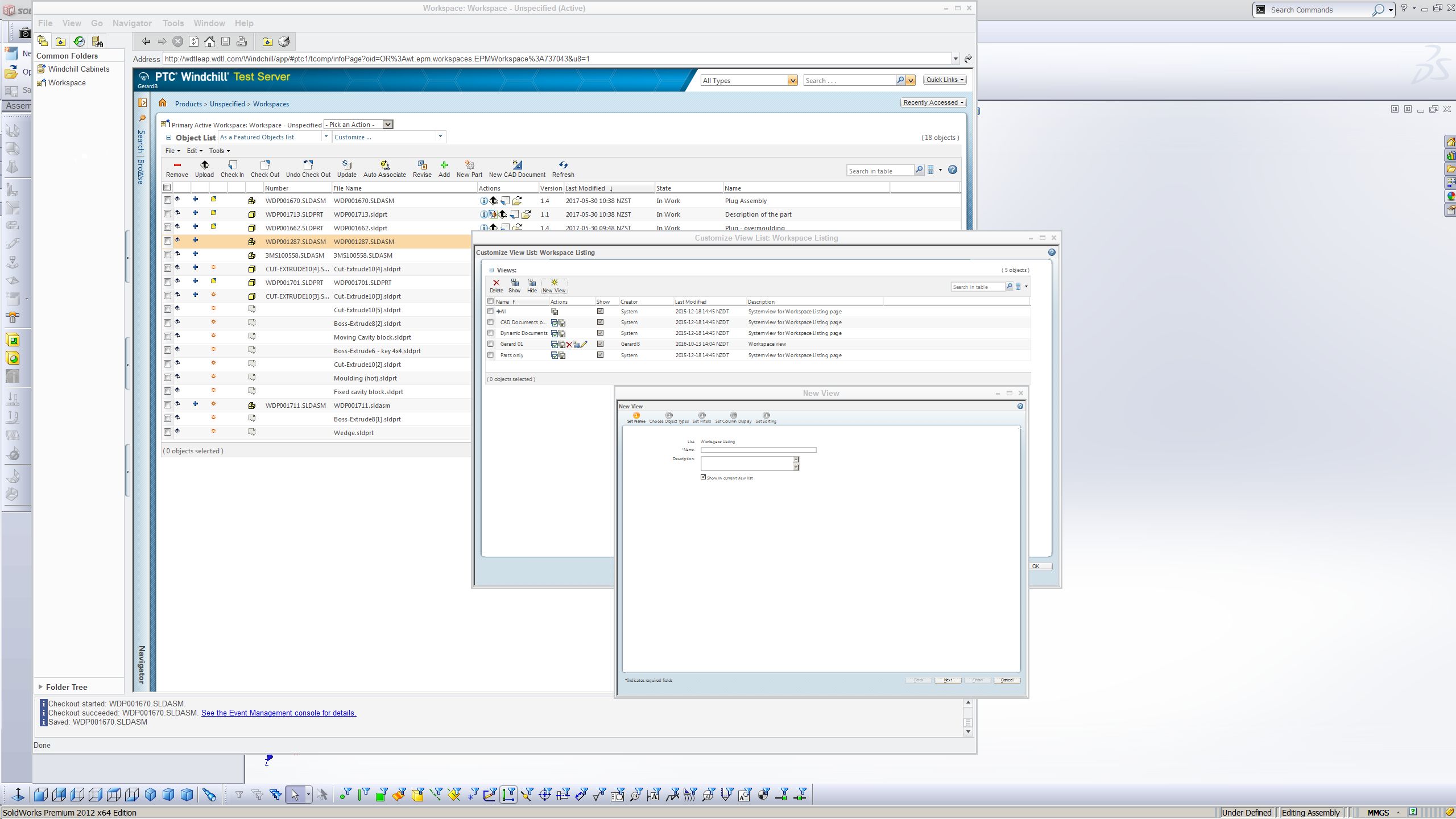This screenshot has height=819, width=1456.
Task: Check the select-all checkbox in the Views table
Action: 491,301
